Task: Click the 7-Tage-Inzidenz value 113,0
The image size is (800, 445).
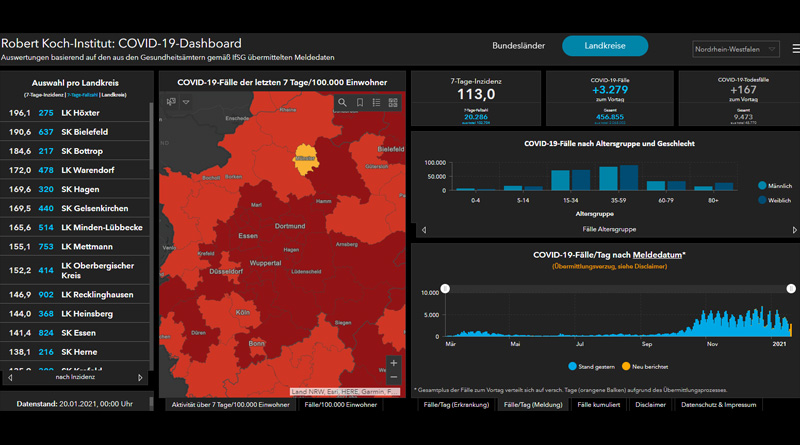Action: pyautogui.click(x=476, y=94)
